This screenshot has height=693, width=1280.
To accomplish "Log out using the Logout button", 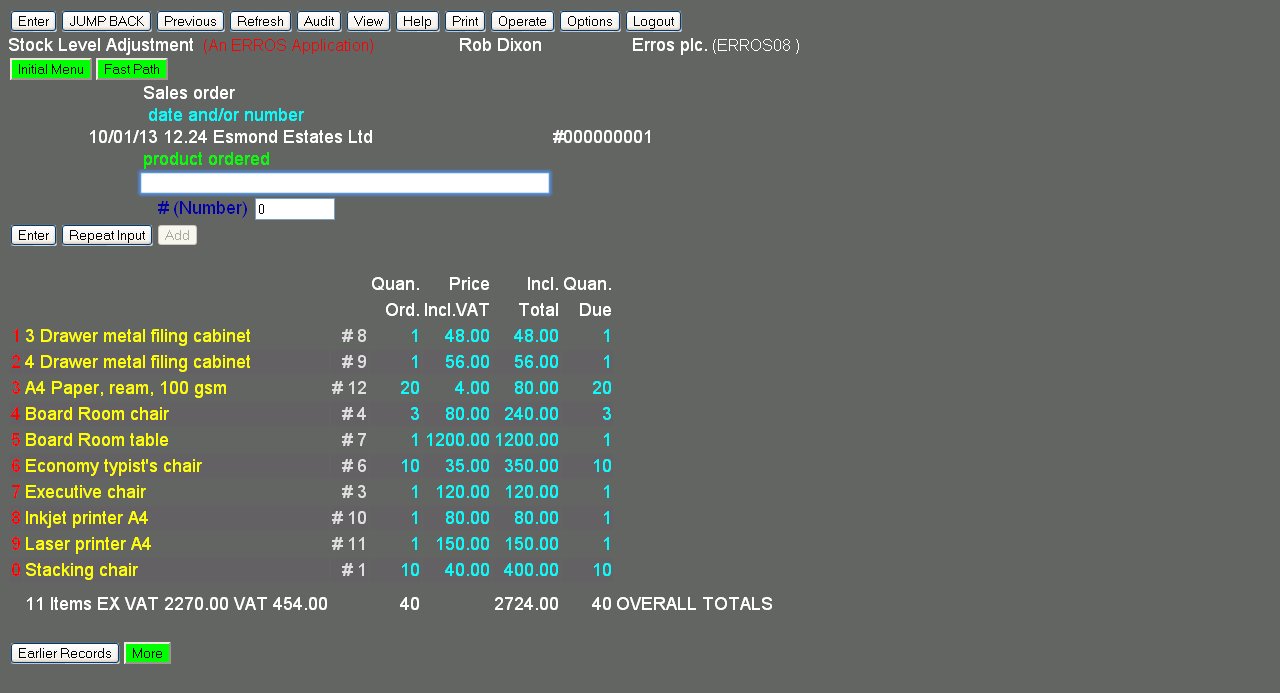I will click(x=653, y=21).
